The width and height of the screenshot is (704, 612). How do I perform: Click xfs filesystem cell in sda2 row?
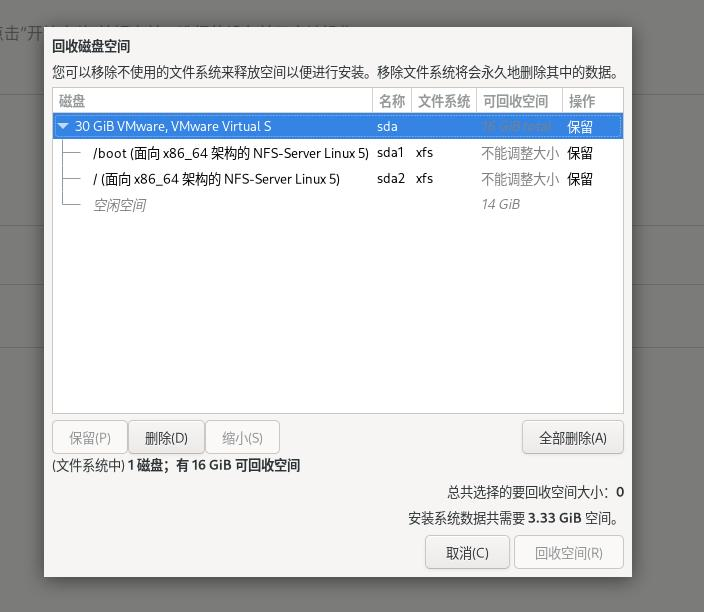pyautogui.click(x=424, y=179)
